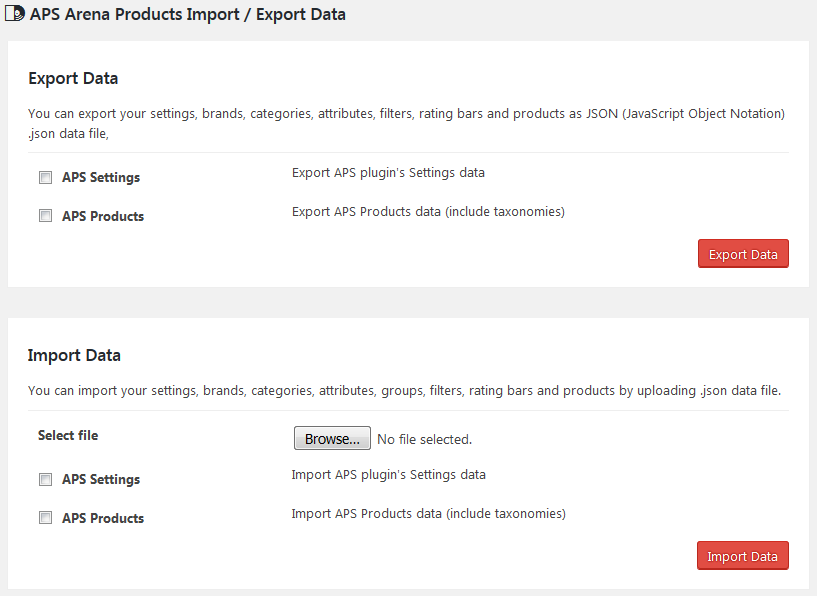Click 'Select file' label
Image resolution: width=817 pixels, height=596 pixels.
pyautogui.click(x=68, y=435)
